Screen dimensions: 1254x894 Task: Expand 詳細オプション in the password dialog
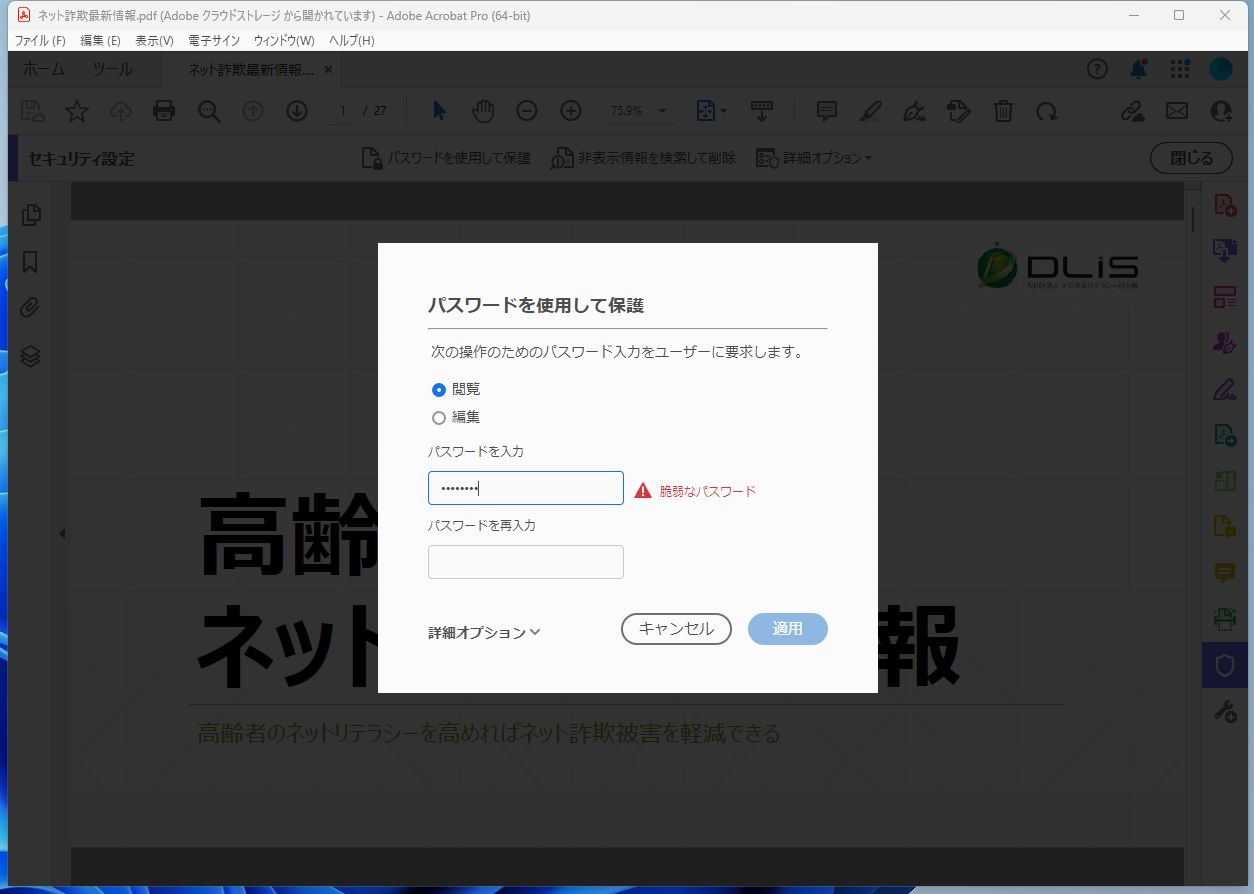pyautogui.click(x=483, y=631)
